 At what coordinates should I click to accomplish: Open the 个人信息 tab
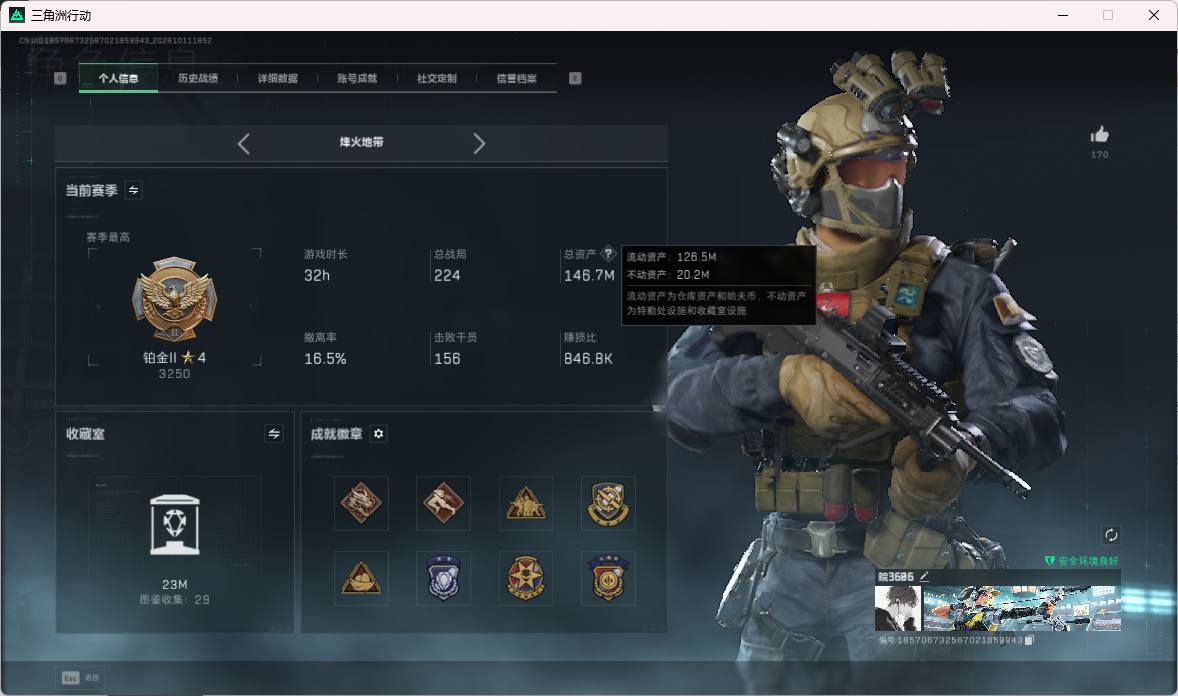click(x=118, y=78)
